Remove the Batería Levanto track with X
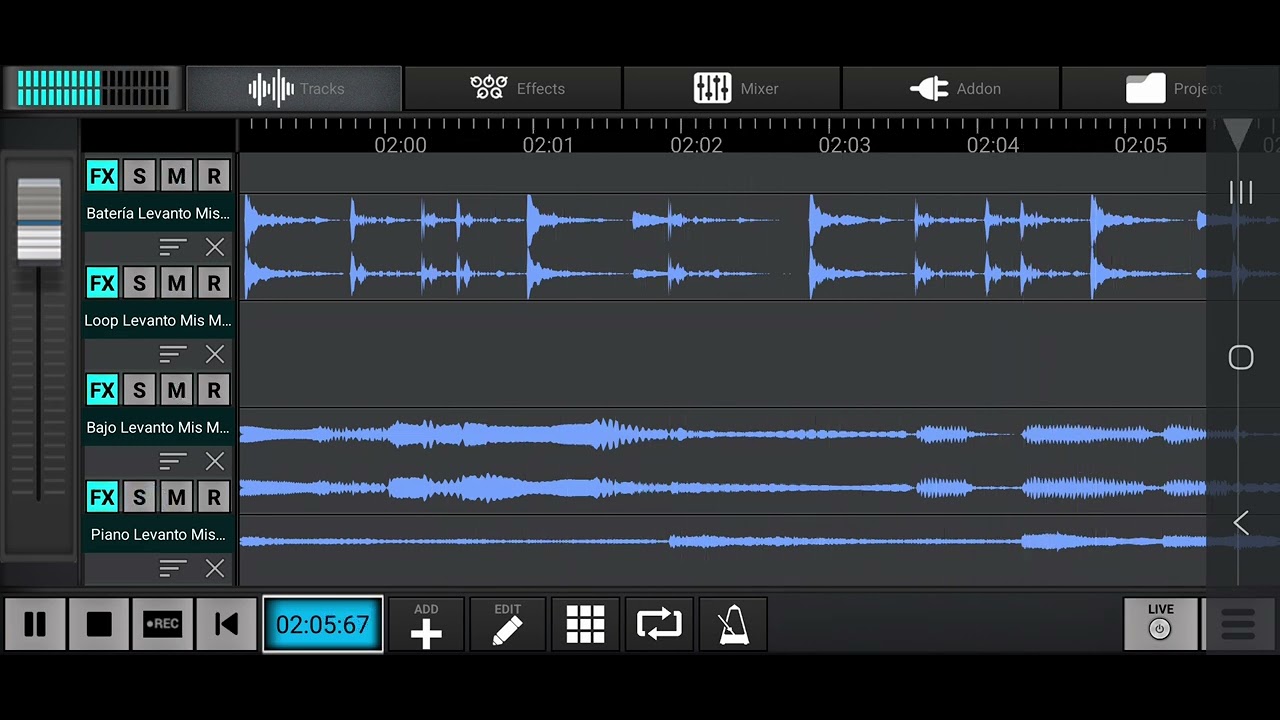 click(x=215, y=247)
